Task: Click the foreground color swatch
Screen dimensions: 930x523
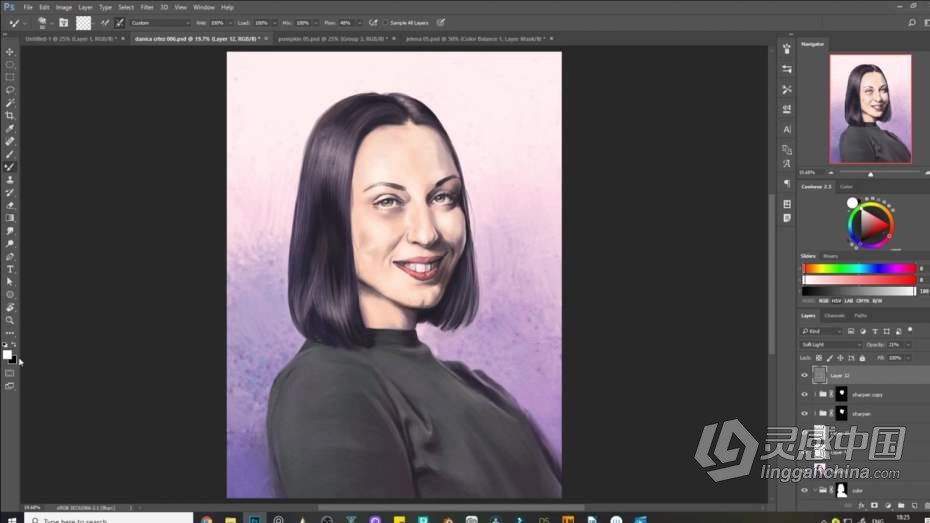Action: pos(7,354)
